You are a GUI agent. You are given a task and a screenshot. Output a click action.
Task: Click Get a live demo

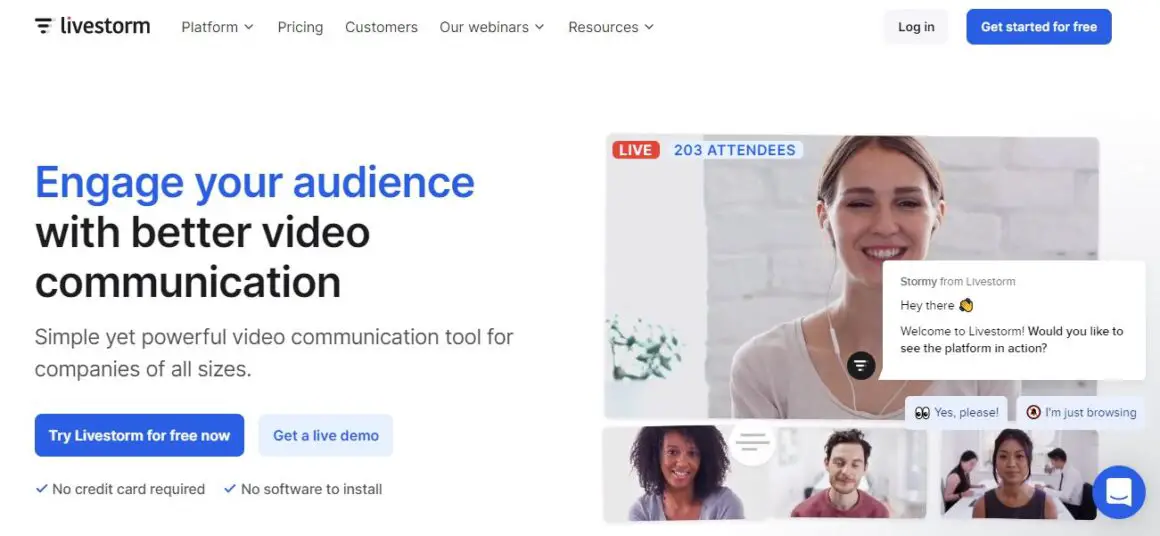[326, 435]
